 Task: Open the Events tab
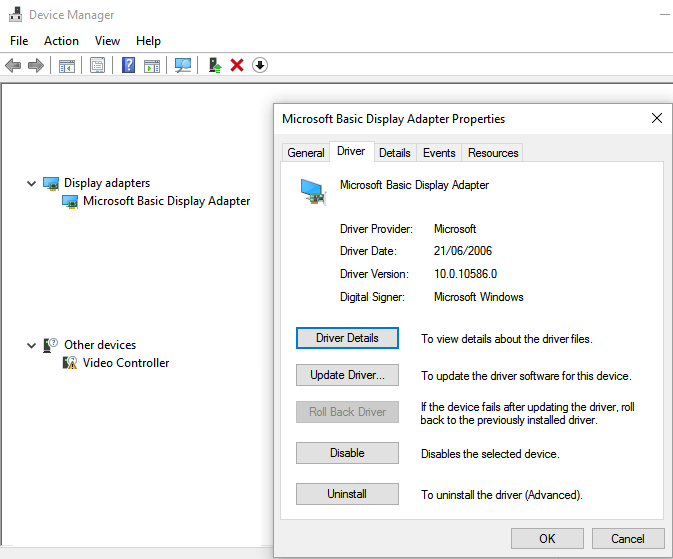tap(439, 153)
